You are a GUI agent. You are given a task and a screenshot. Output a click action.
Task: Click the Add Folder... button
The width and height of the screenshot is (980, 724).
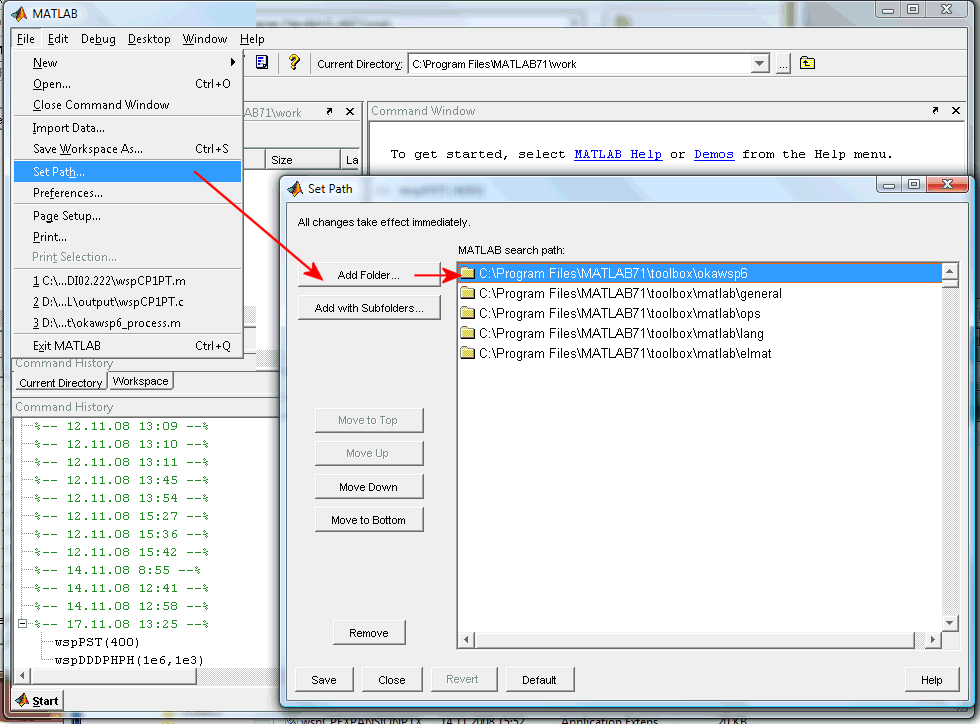(369, 275)
